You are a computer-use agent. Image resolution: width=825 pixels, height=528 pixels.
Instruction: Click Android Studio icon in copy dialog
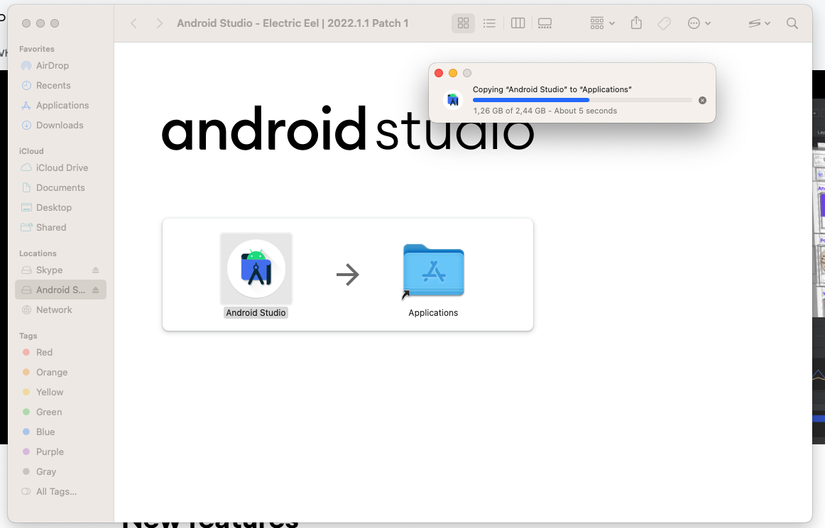click(452, 100)
